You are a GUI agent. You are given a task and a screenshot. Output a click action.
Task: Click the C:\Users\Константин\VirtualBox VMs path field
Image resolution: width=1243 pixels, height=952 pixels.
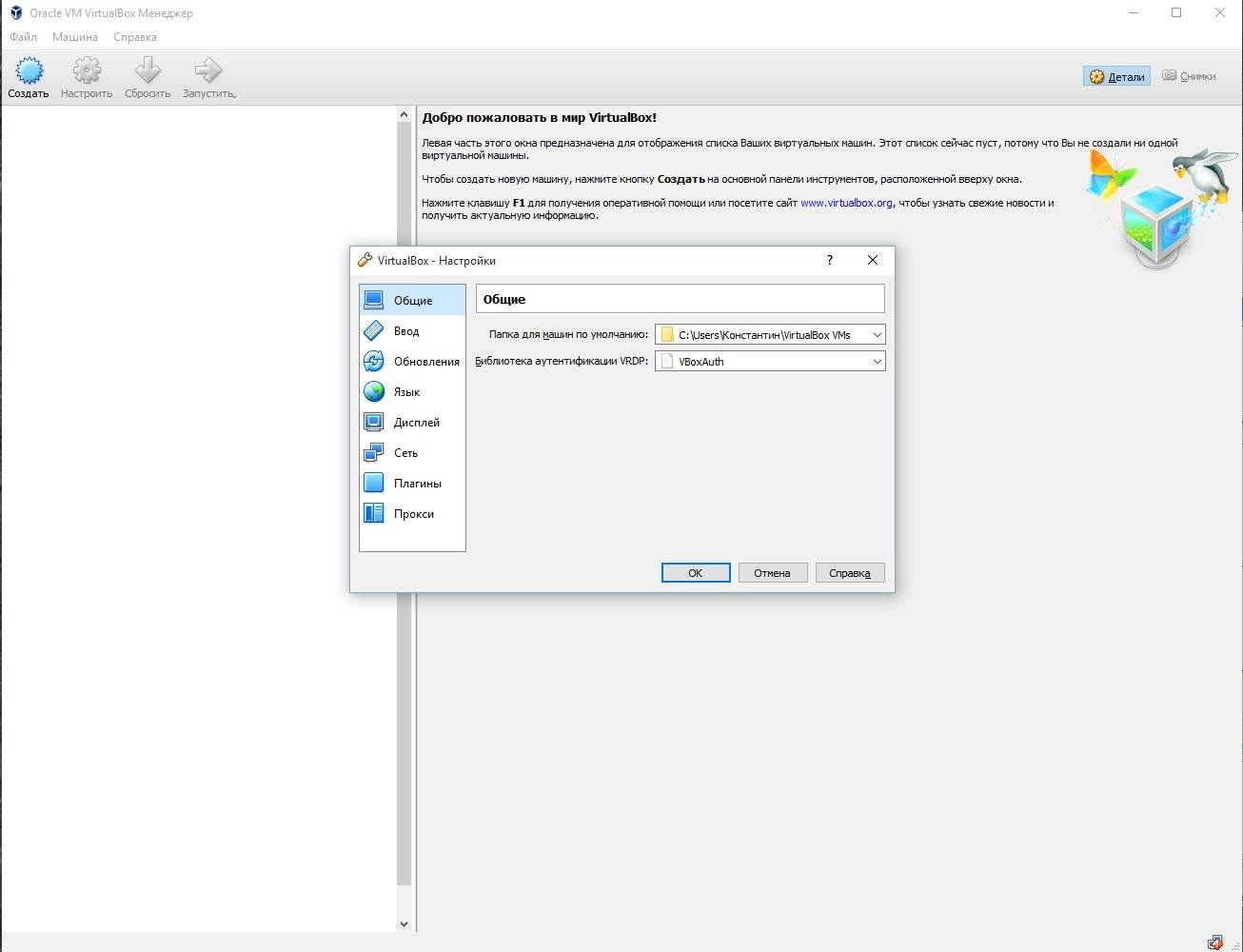click(770, 334)
